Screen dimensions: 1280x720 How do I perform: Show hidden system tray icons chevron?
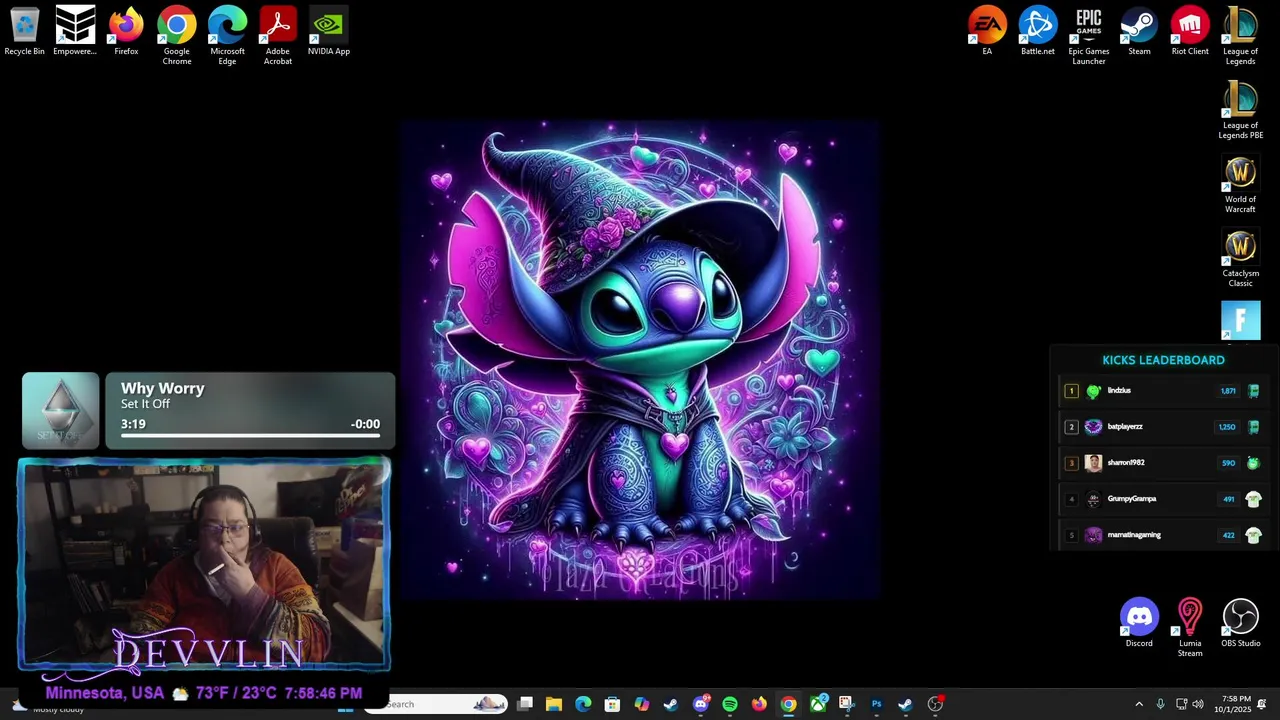click(x=1138, y=704)
